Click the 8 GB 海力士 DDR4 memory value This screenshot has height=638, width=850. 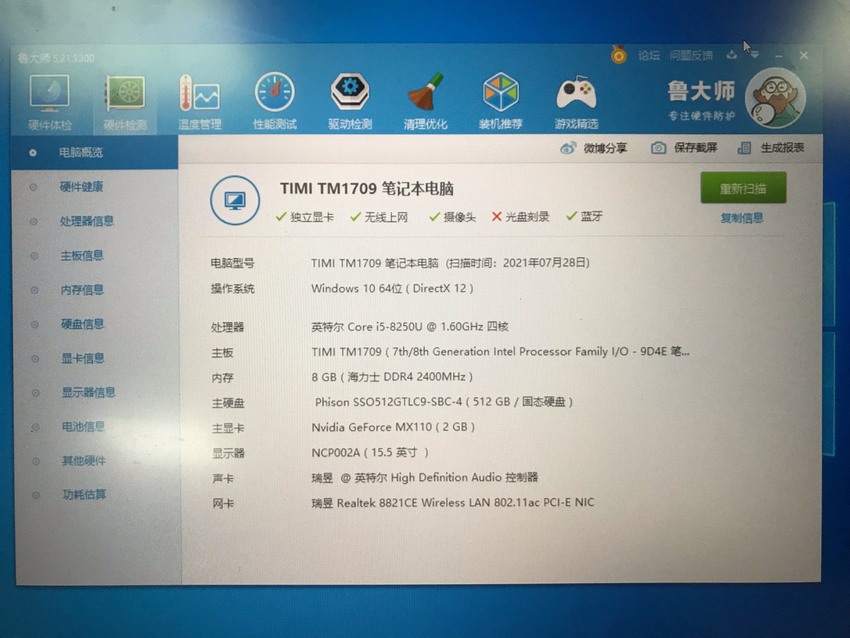[x=392, y=377]
